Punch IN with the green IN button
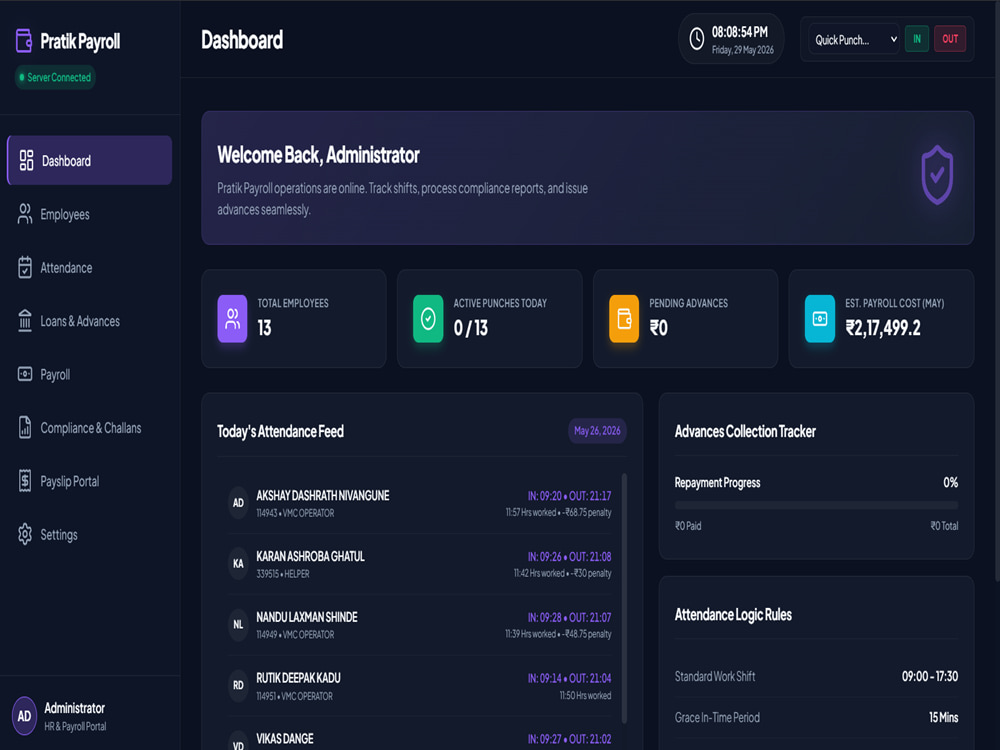Viewport: 1000px width, 750px height. coord(916,39)
